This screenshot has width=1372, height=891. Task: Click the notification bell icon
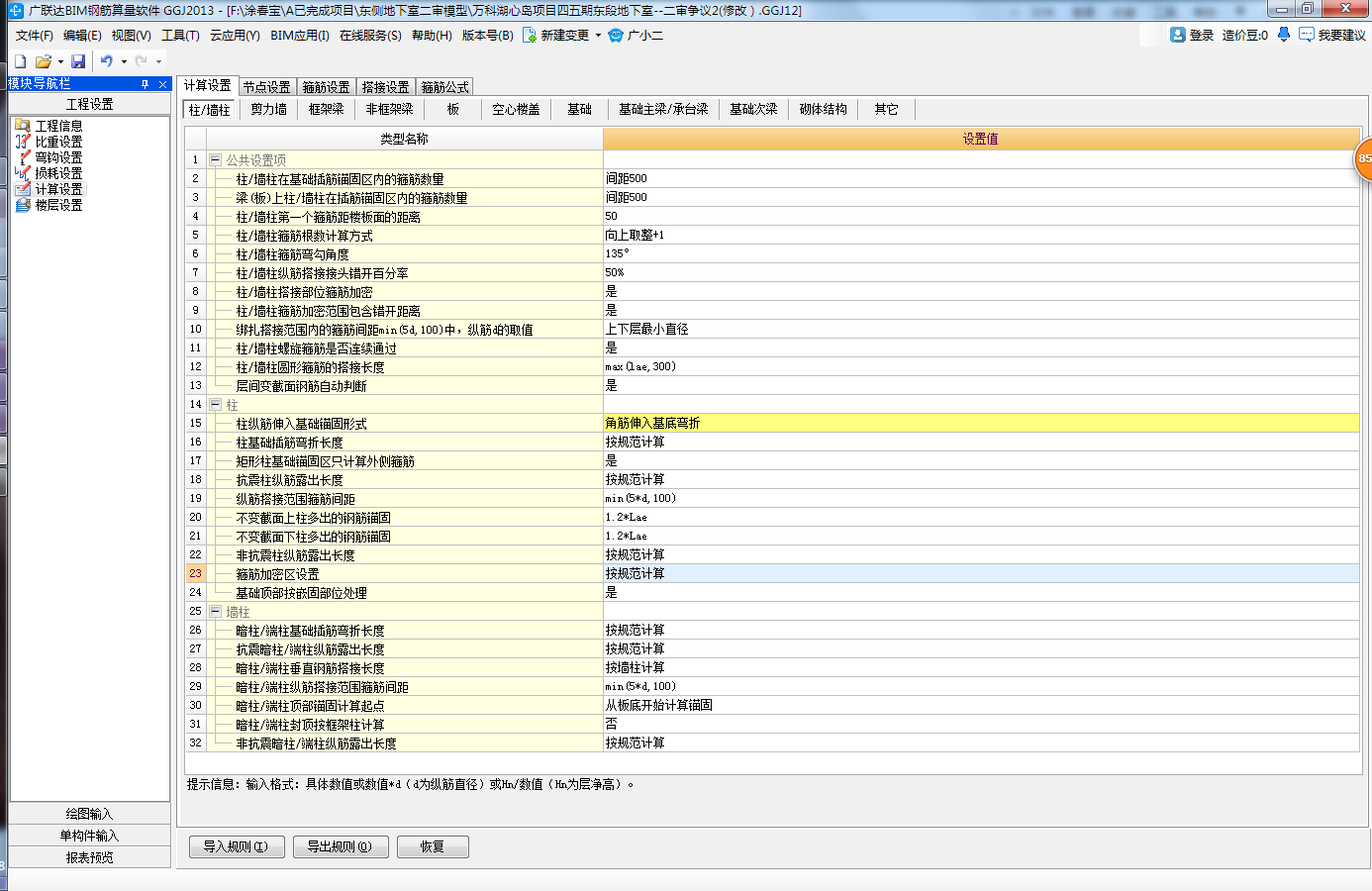coord(1284,35)
